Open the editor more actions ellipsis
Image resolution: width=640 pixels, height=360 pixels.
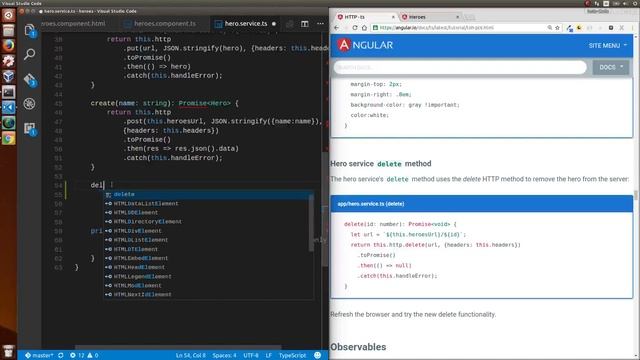tap(320, 24)
